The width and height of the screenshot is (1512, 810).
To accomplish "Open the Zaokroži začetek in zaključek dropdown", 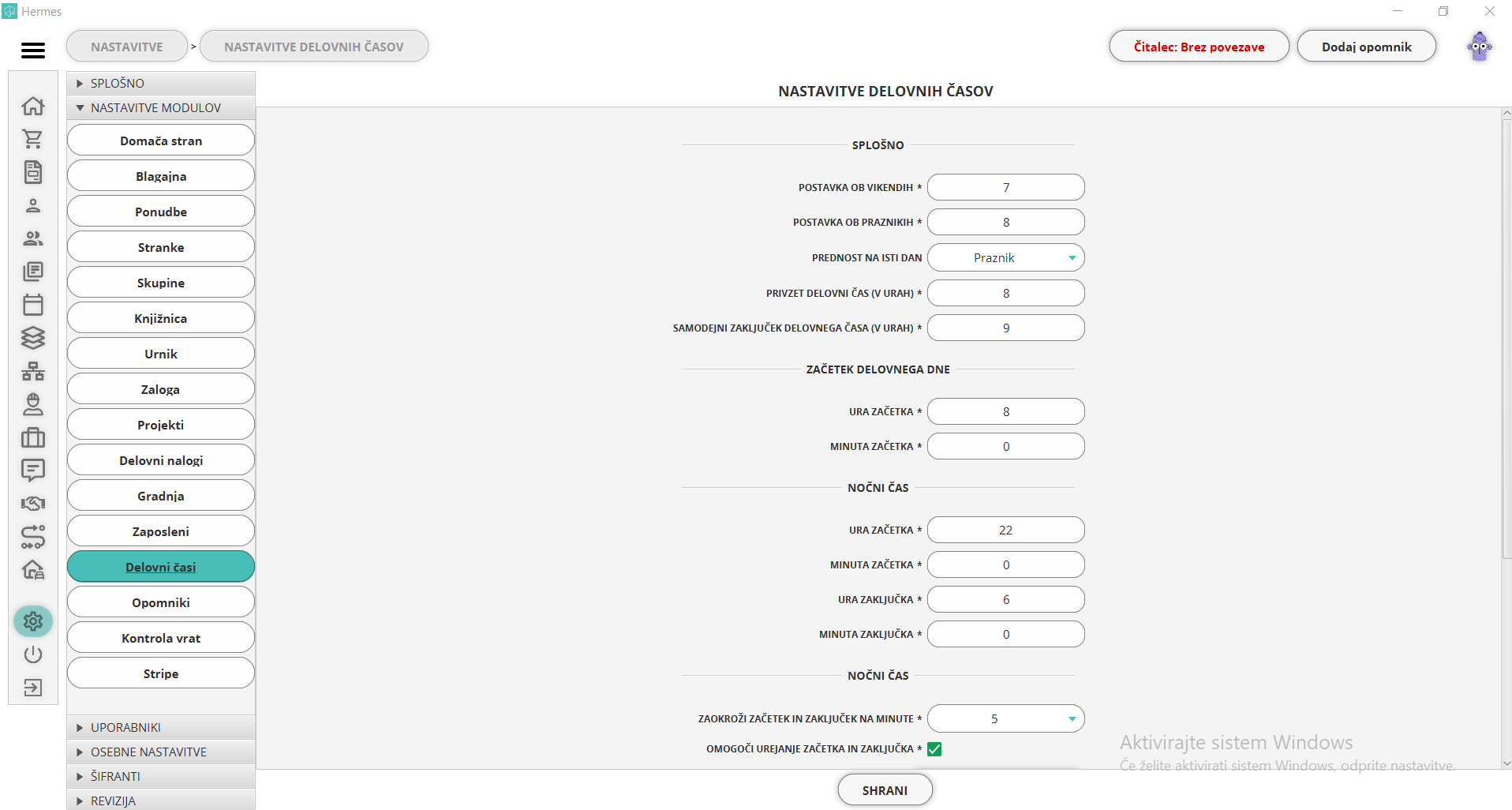I will pos(1006,718).
